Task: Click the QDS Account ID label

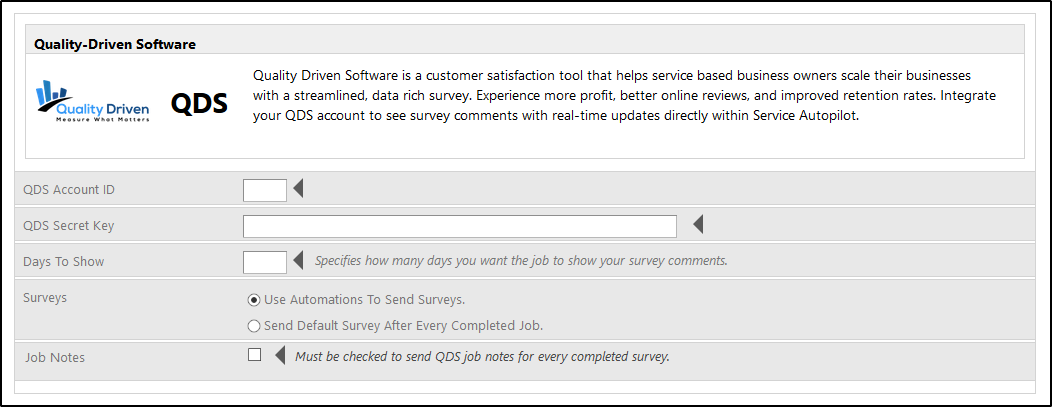Action: pos(76,190)
